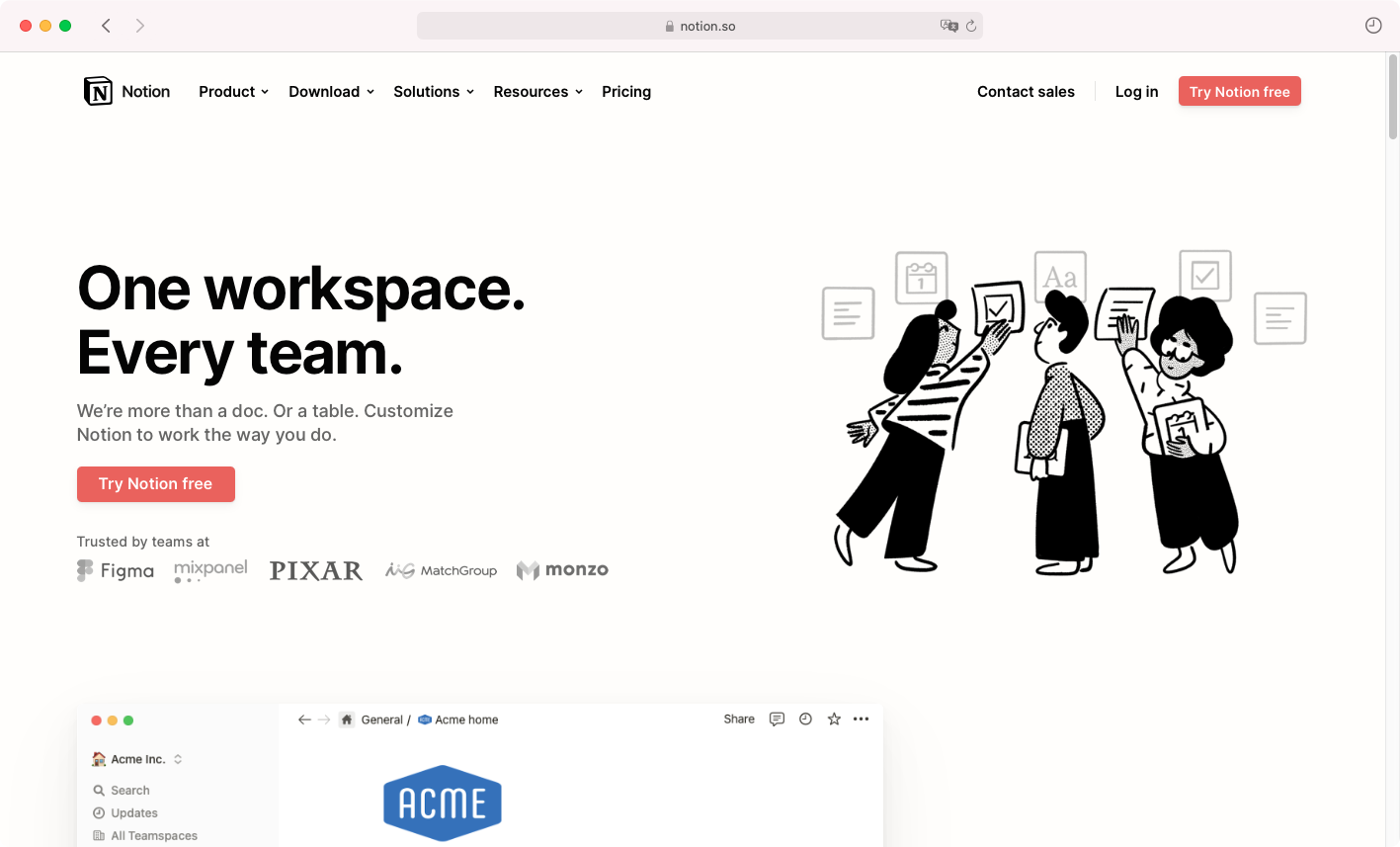The height and width of the screenshot is (847, 1400).
Task: Open the Resources dropdown menu
Action: 538,92
